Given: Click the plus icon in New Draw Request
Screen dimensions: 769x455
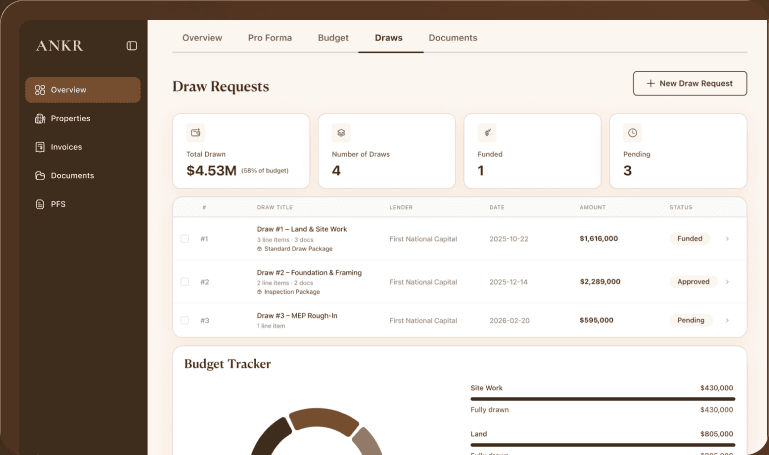Looking at the screenshot, I should (x=650, y=83).
